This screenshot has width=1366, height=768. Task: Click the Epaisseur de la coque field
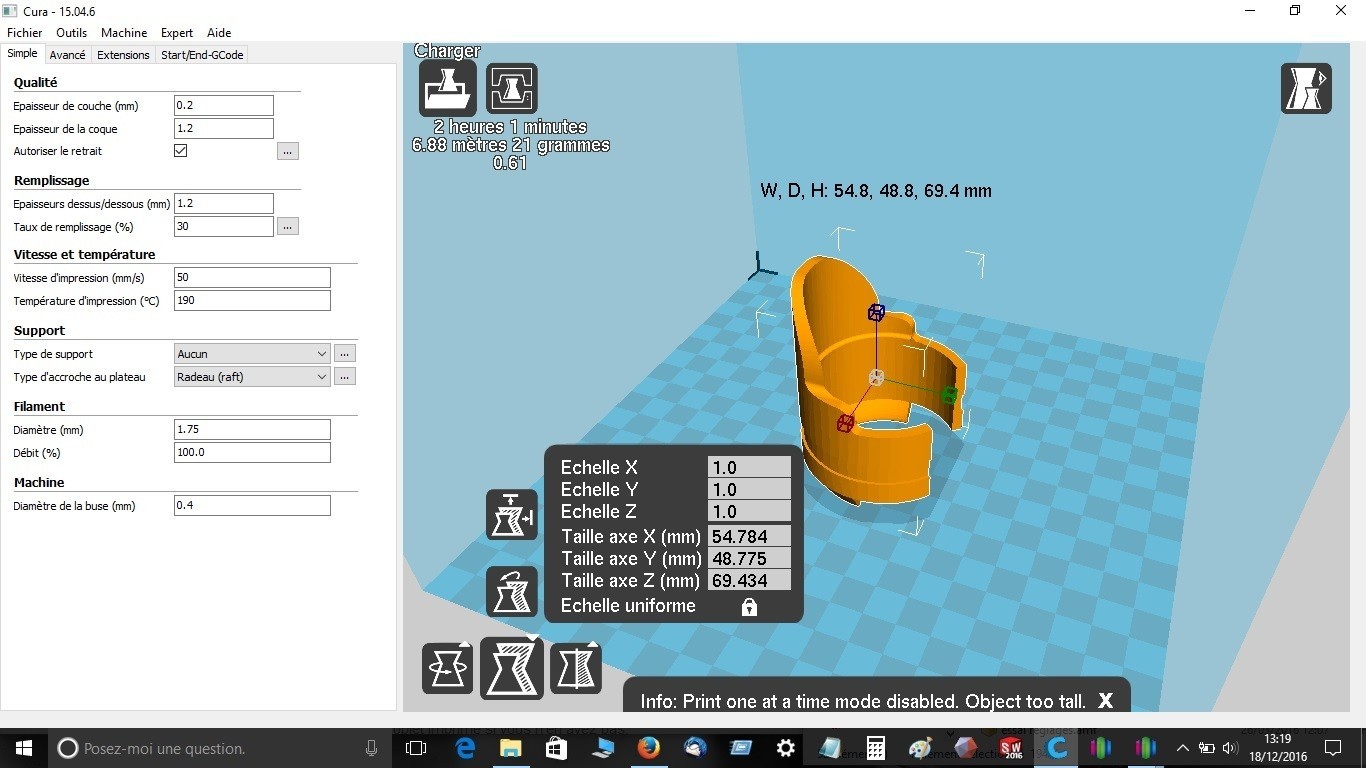click(x=224, y=129)
